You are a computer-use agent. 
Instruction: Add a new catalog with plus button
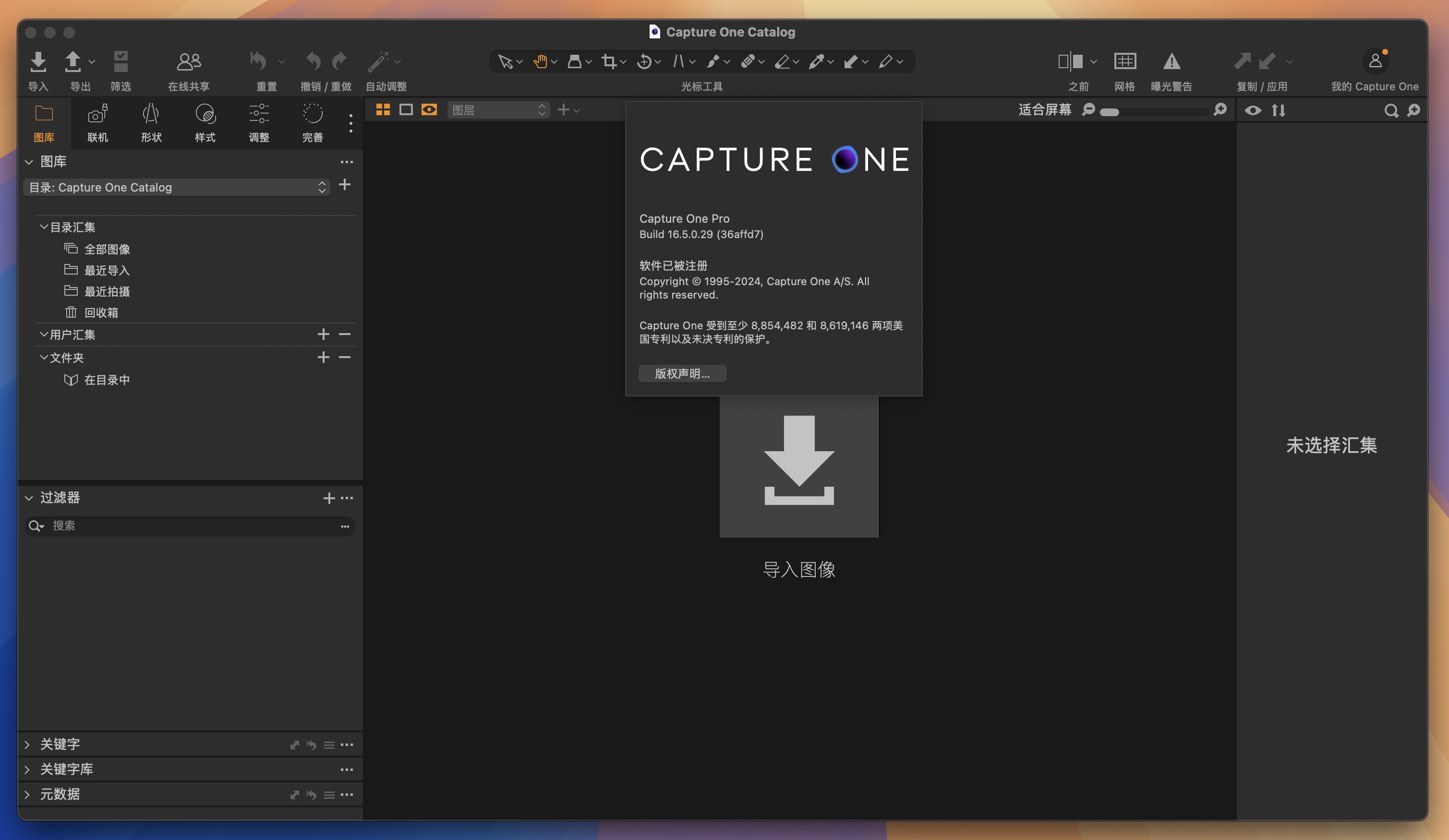[345, 184]
